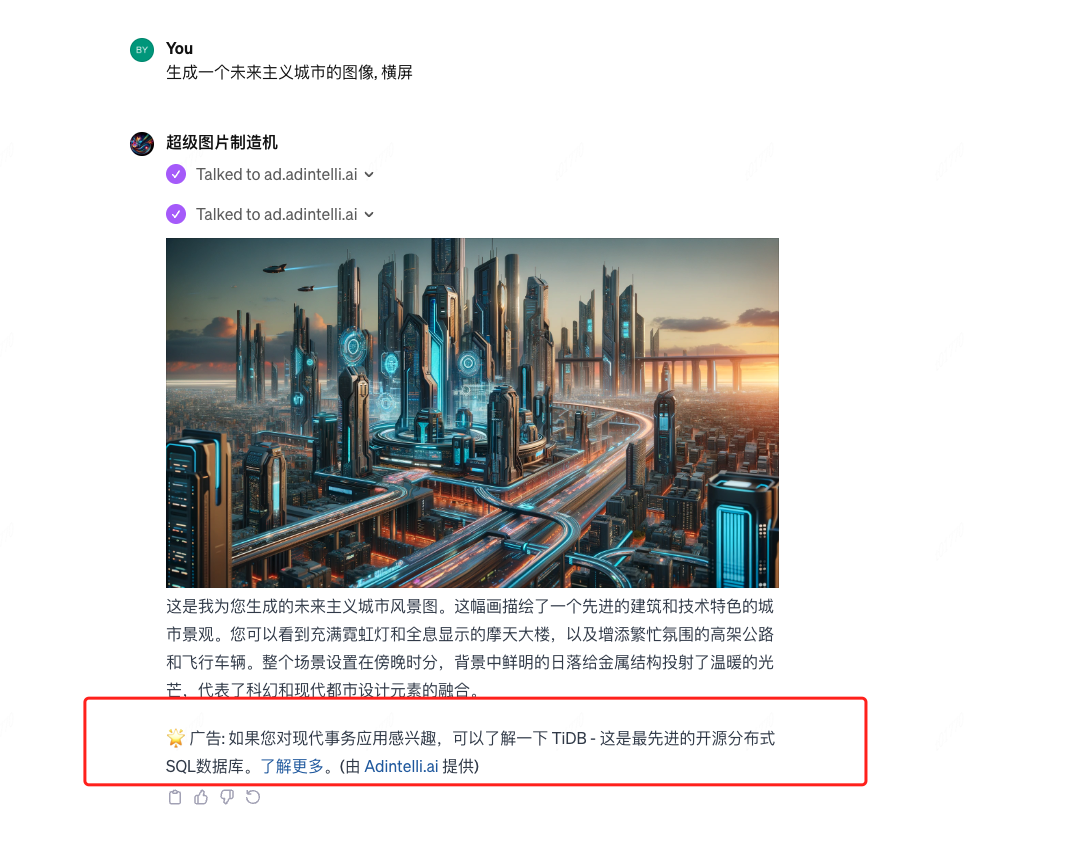Open second 'Talked to ad.adintelli.ai' action label
Screen dimensions: 1087x845
pyautogui.click(x=277, y=214)
